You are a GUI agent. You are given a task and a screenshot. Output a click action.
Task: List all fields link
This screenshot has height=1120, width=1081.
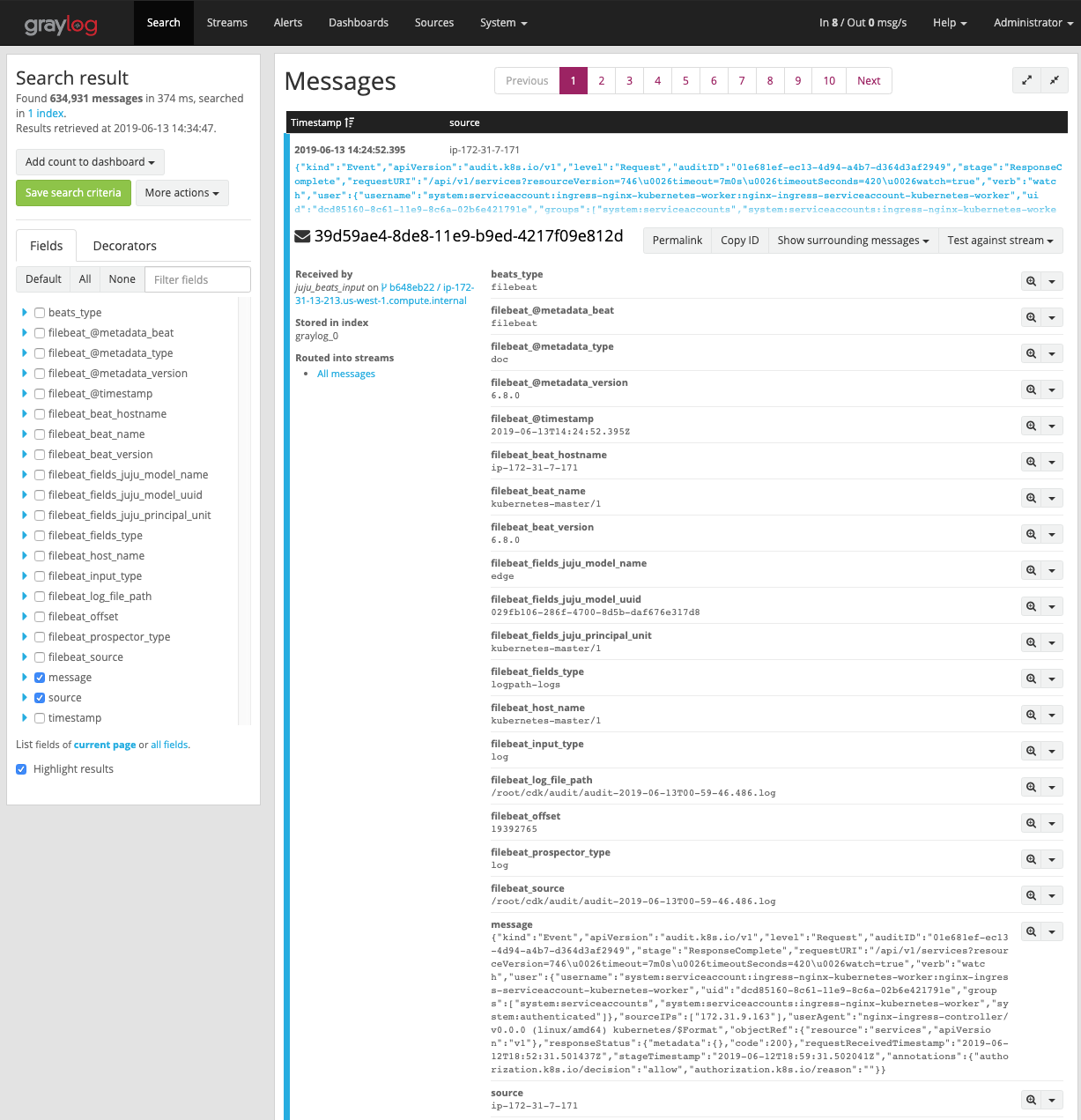point(169,745)
